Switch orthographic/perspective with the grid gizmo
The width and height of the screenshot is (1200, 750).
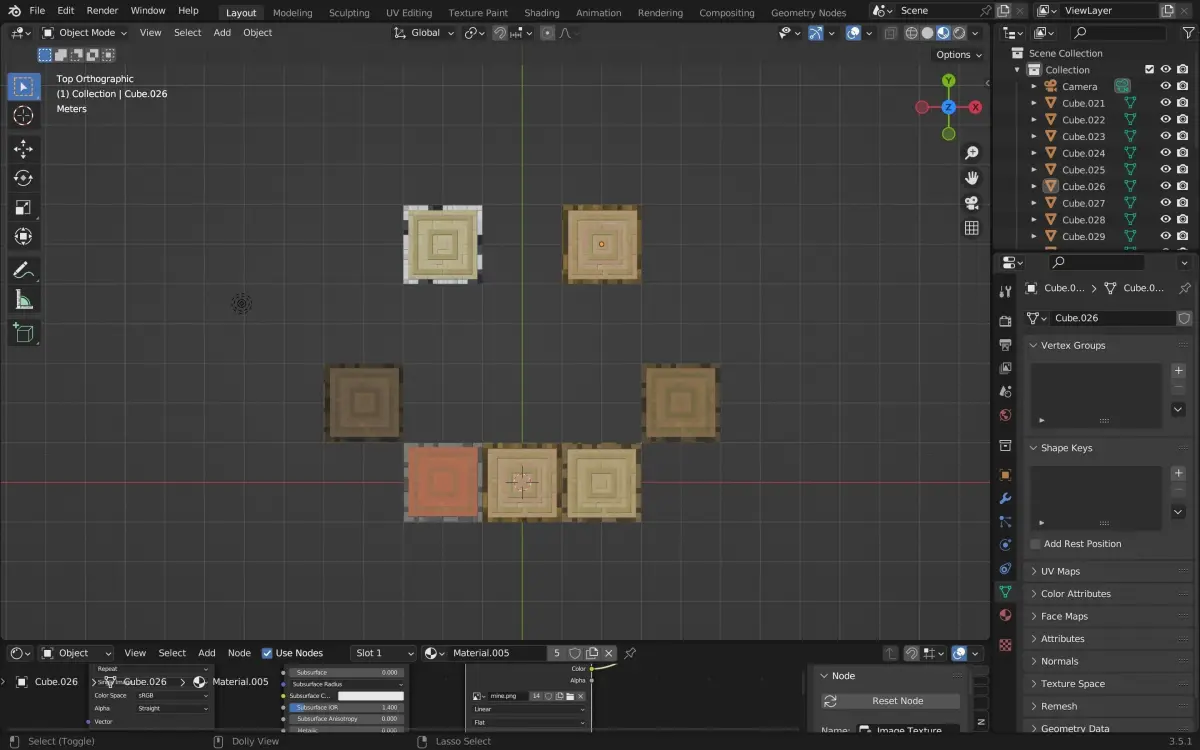pyautogui.click(x=971, y=228)
